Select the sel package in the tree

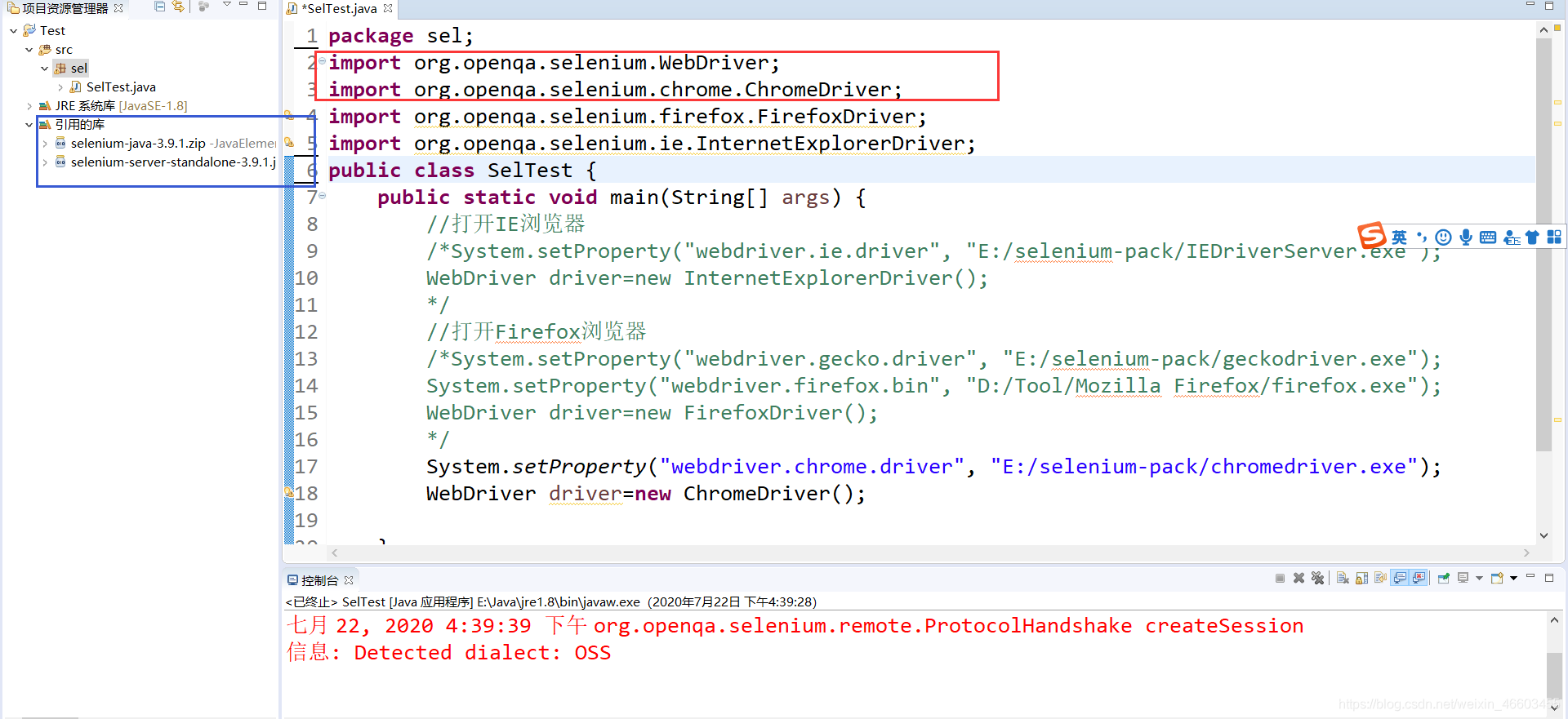(x=78, y=69)
